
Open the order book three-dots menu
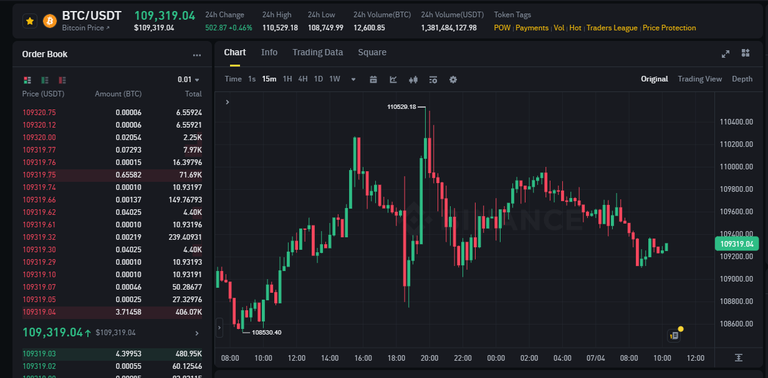click(x=197, y=55)
